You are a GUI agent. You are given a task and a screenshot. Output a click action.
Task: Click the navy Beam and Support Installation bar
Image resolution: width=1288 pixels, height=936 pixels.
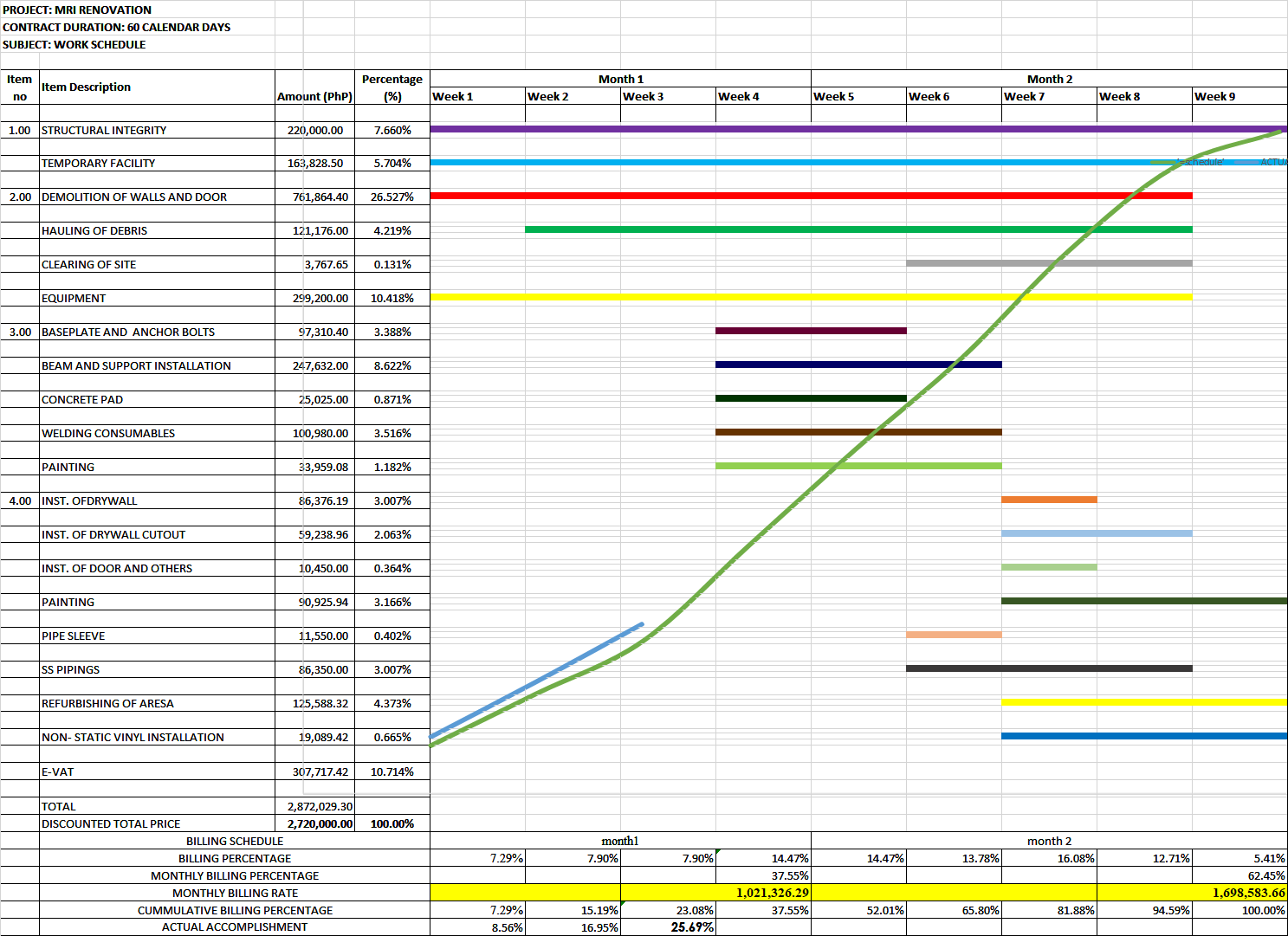pyautogui.click(x=858, y=365)
